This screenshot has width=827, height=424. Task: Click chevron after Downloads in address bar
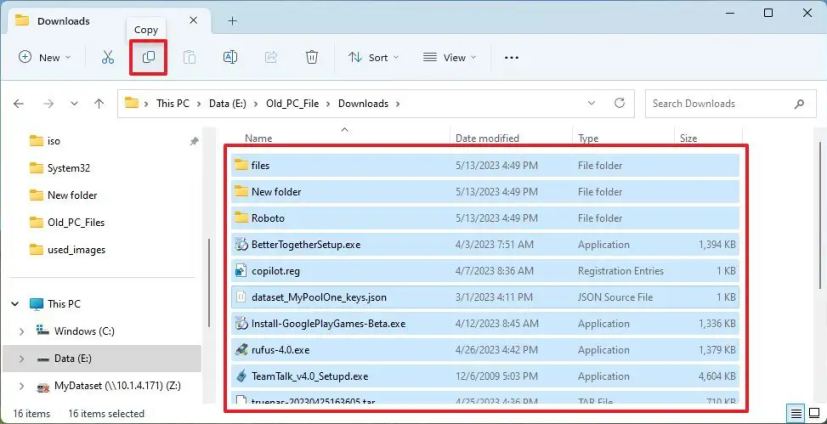(397, 104)
